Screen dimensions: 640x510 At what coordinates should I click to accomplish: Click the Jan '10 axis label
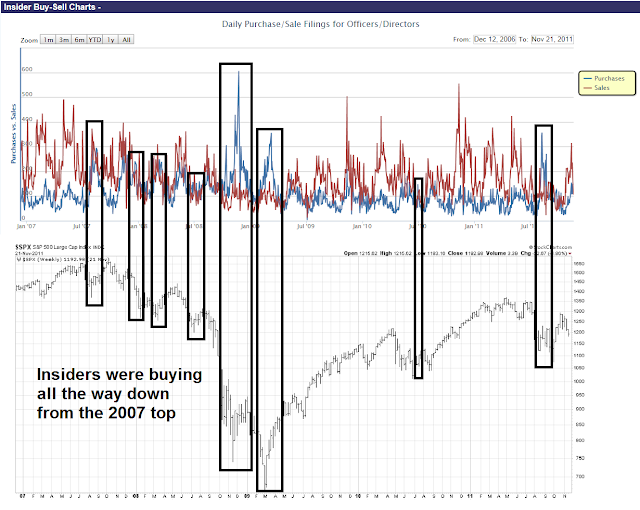(362, 226)
